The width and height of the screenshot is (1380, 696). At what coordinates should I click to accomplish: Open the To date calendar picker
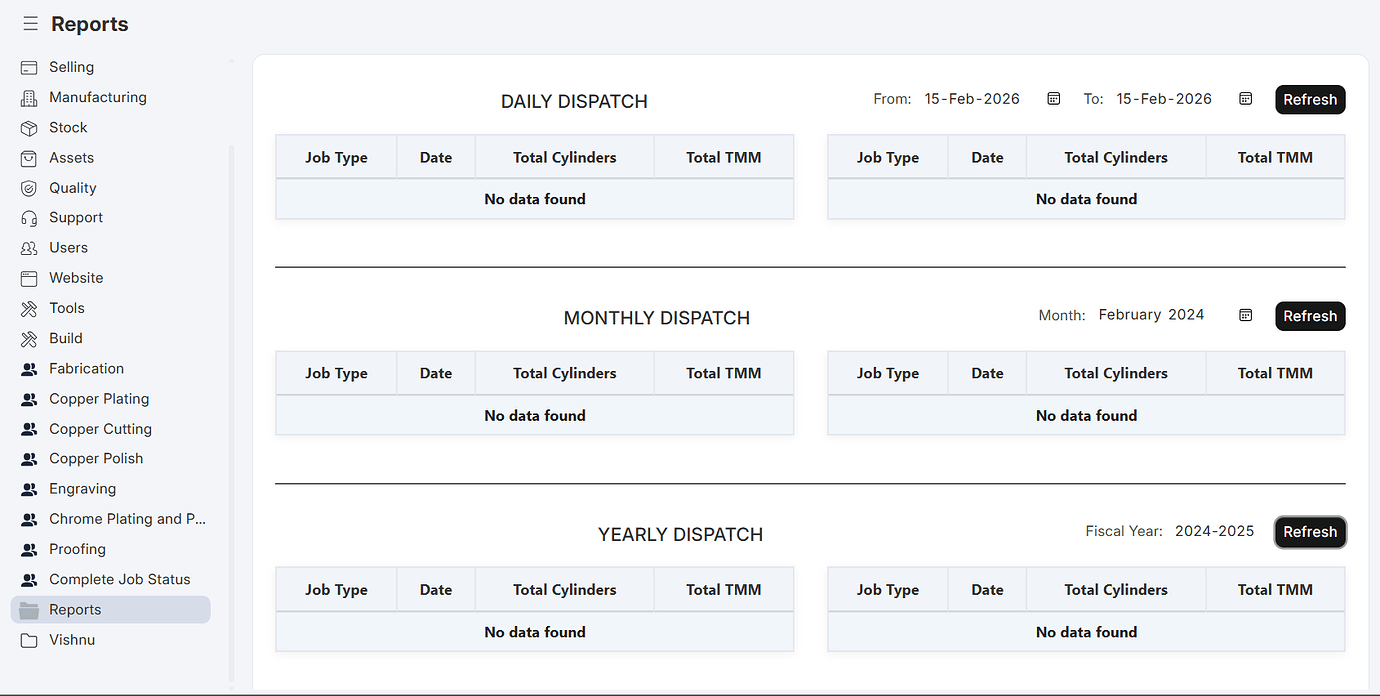[1245, 99]
